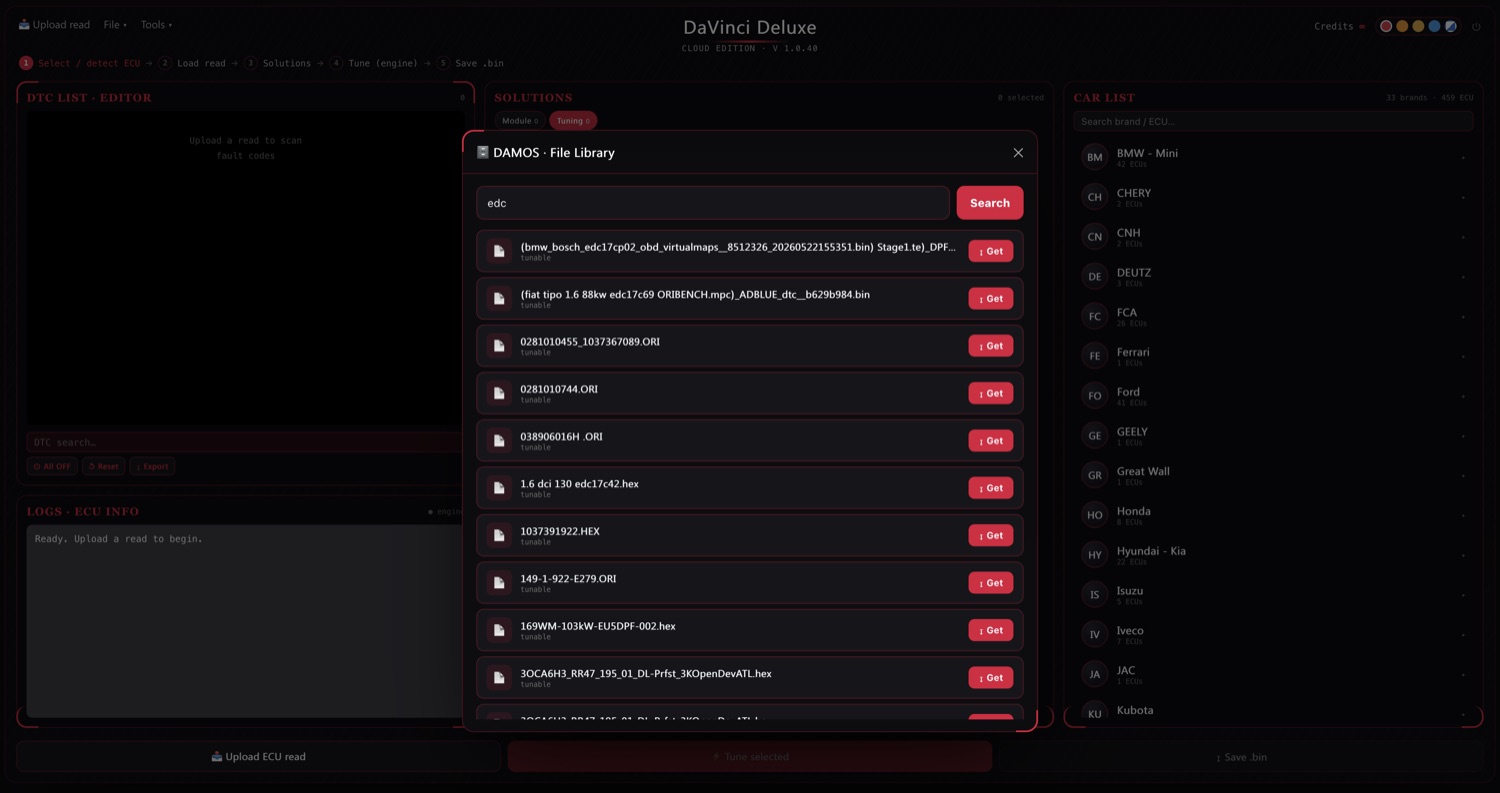This screenshot has width=1500, height=793.
Task: Open the File menu
Action: [x=115, y=25]
